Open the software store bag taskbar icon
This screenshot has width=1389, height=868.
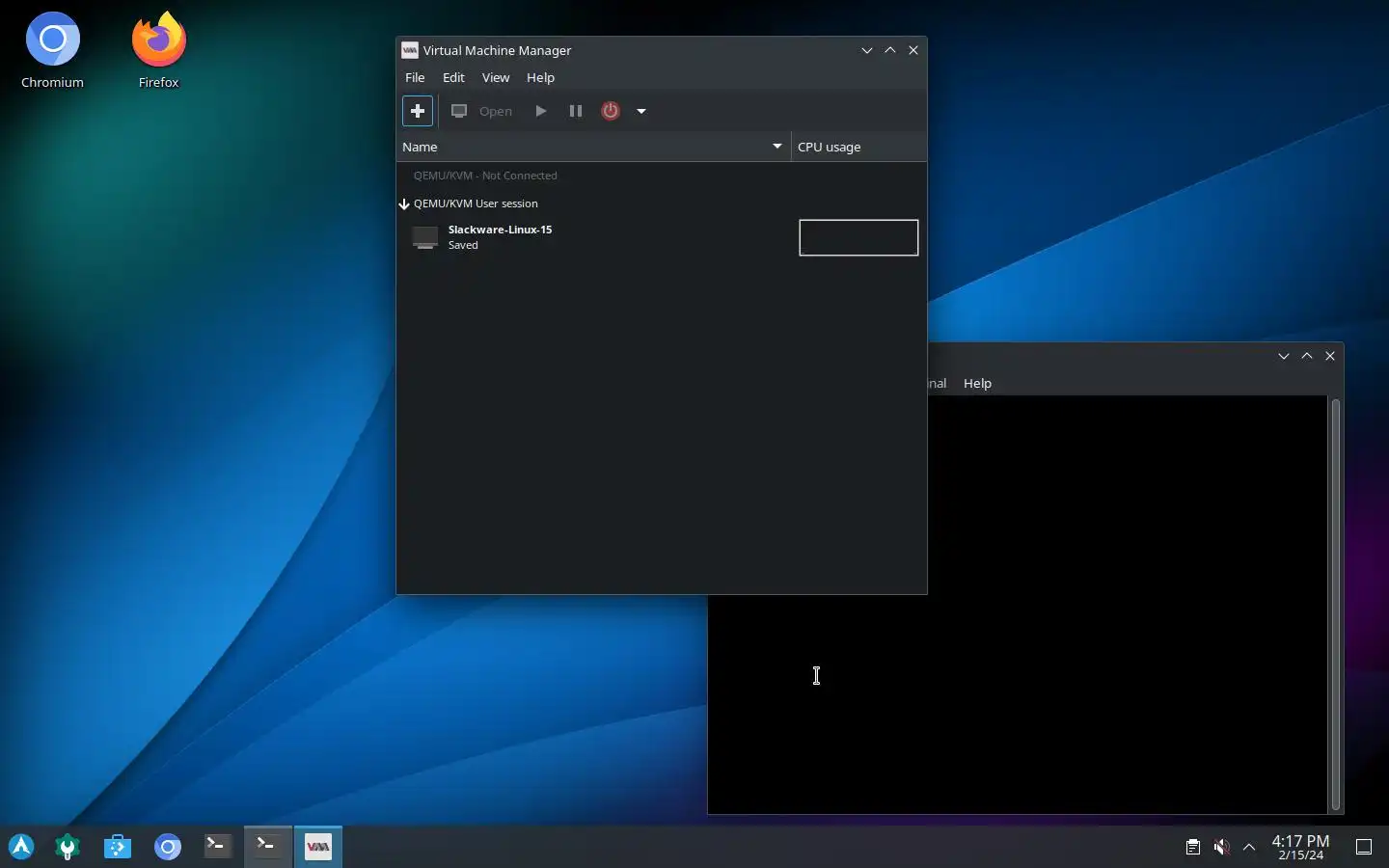coord(118,847)
